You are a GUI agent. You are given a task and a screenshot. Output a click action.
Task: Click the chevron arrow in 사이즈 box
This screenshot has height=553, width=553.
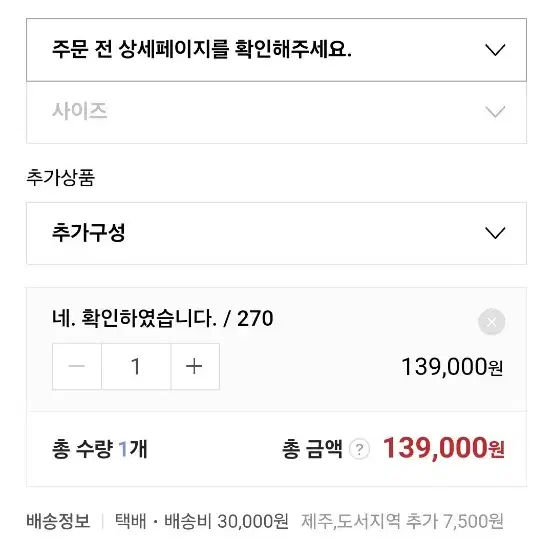[495, 112]
